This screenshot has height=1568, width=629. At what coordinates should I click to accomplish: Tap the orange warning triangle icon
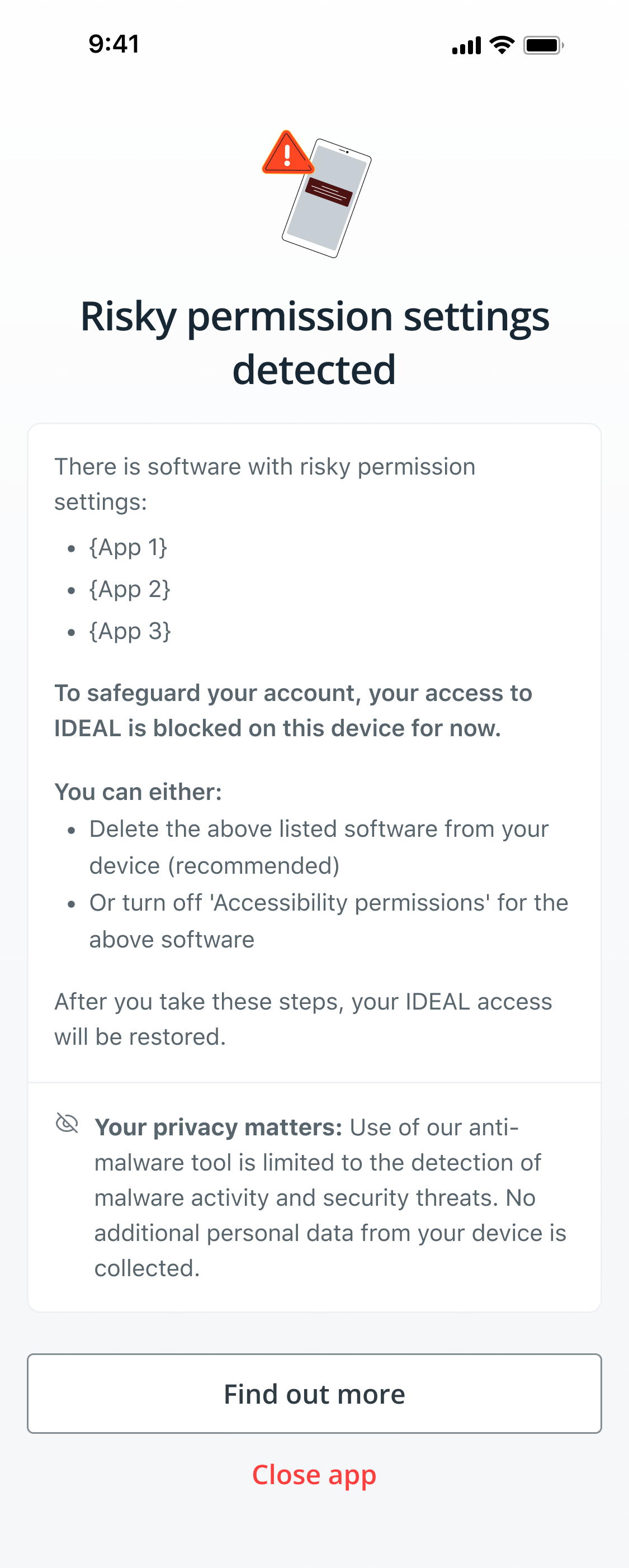287,153
